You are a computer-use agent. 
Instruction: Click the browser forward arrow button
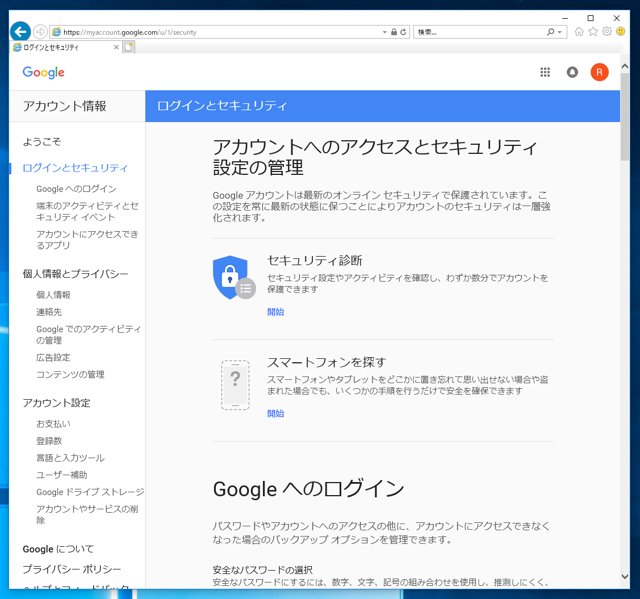tap(40, 31)
